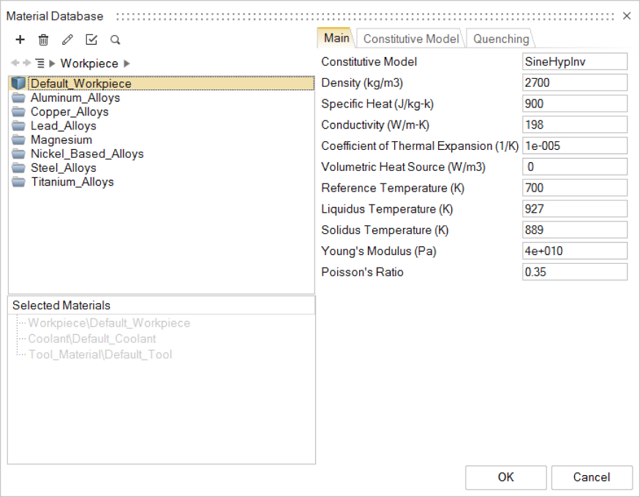Click the Density value field
Viewport: 640px width, 497px height.
[574, 83]
